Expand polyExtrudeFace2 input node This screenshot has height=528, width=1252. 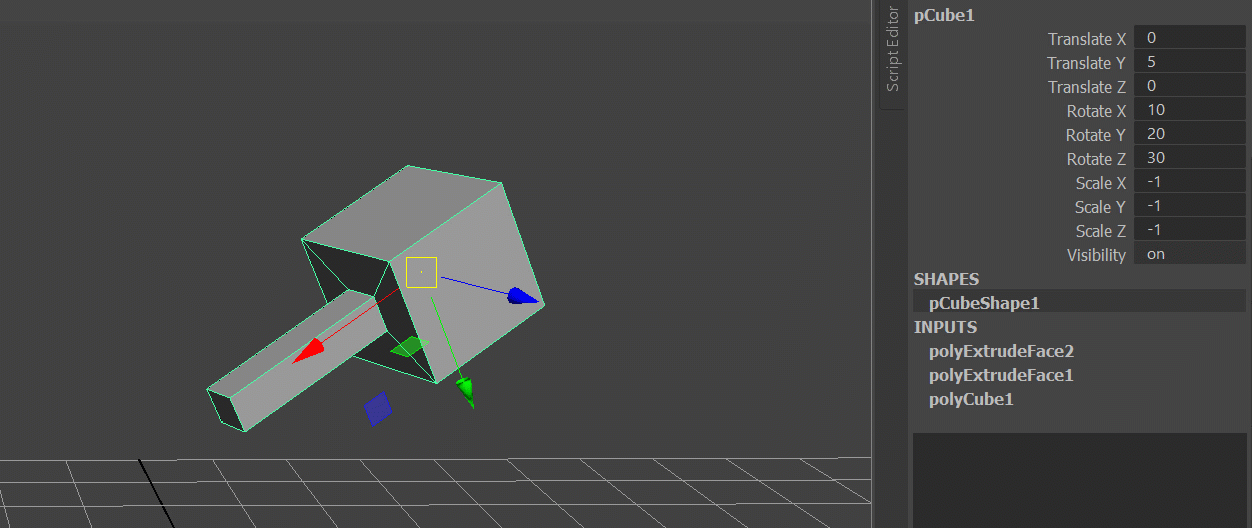1001,351
